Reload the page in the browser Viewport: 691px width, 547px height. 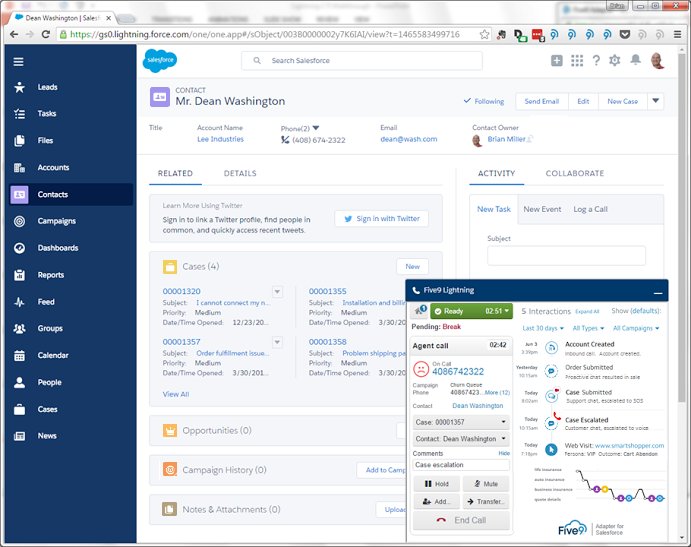(x=45, y=34)
